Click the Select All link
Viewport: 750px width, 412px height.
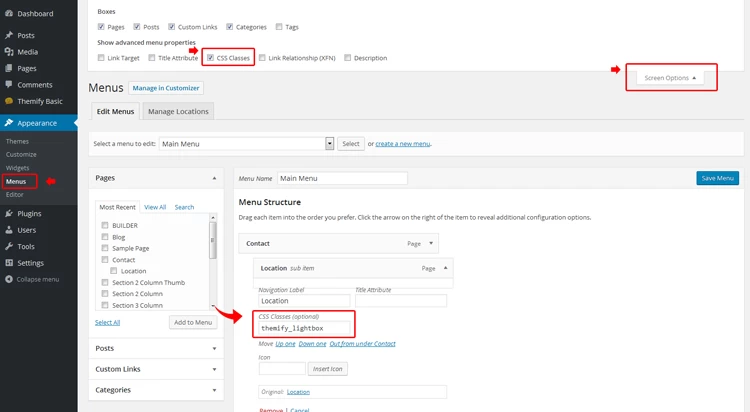click(108, 323)
